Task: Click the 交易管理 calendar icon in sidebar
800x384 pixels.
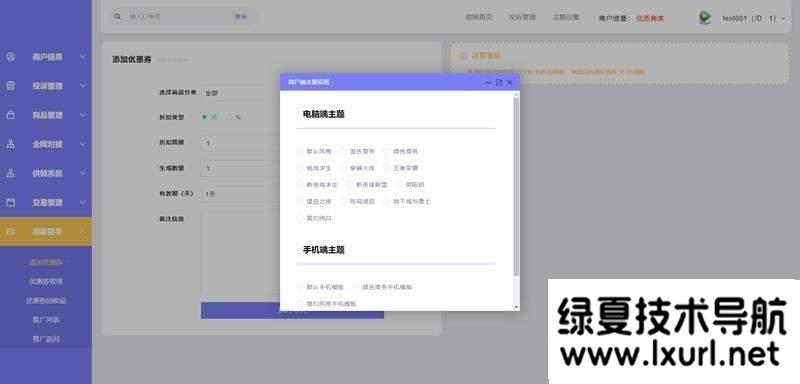Action: [x=11, y=202]
